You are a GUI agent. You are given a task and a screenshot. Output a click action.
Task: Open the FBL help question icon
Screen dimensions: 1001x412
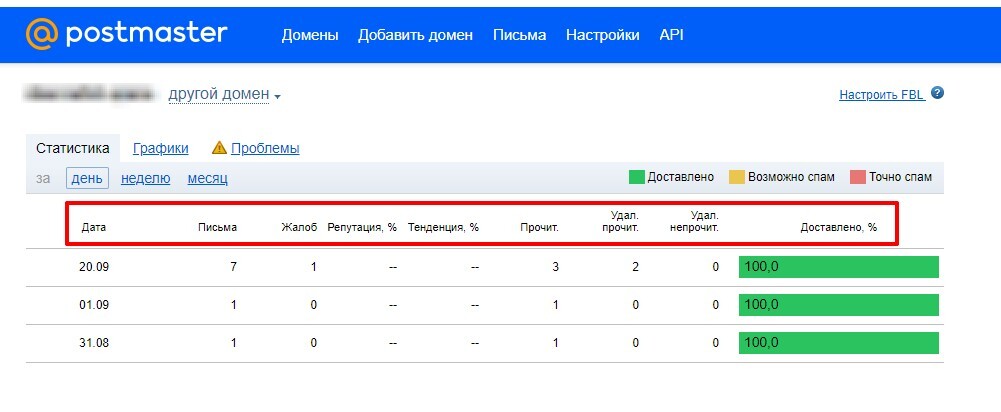[x=937, y=93]
